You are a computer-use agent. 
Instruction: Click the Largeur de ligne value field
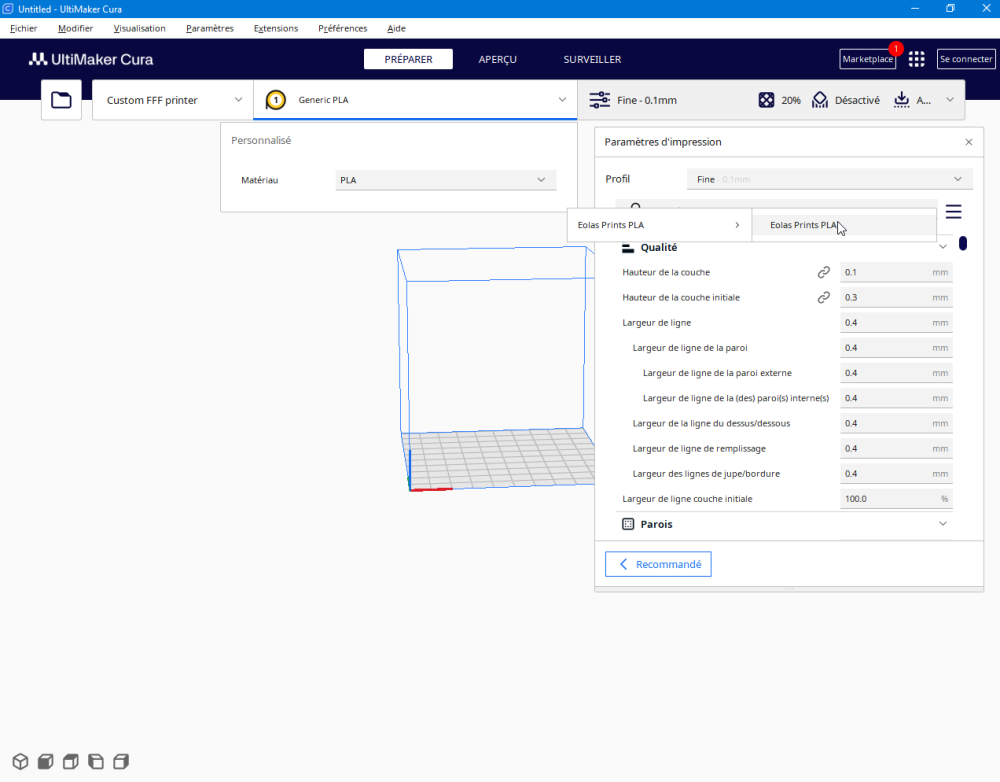click(896, 323)
